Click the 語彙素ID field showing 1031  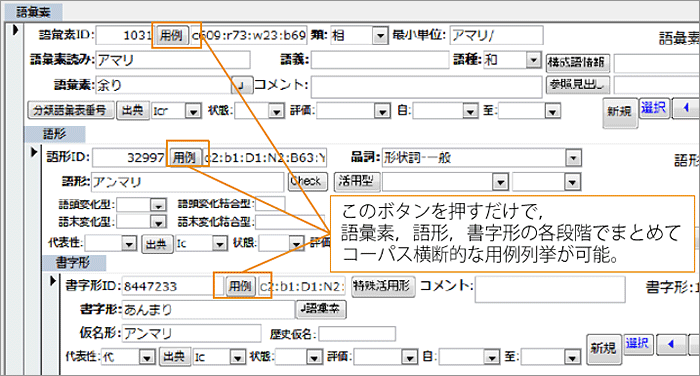point(125,35)
